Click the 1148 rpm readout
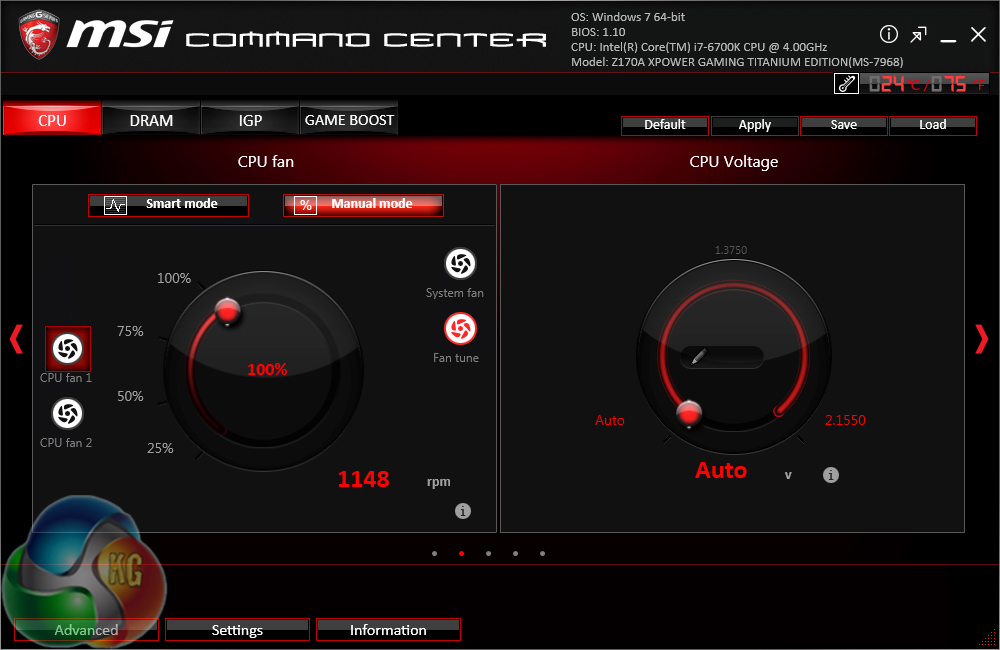1000x650 pixels. tap(363, 479)
